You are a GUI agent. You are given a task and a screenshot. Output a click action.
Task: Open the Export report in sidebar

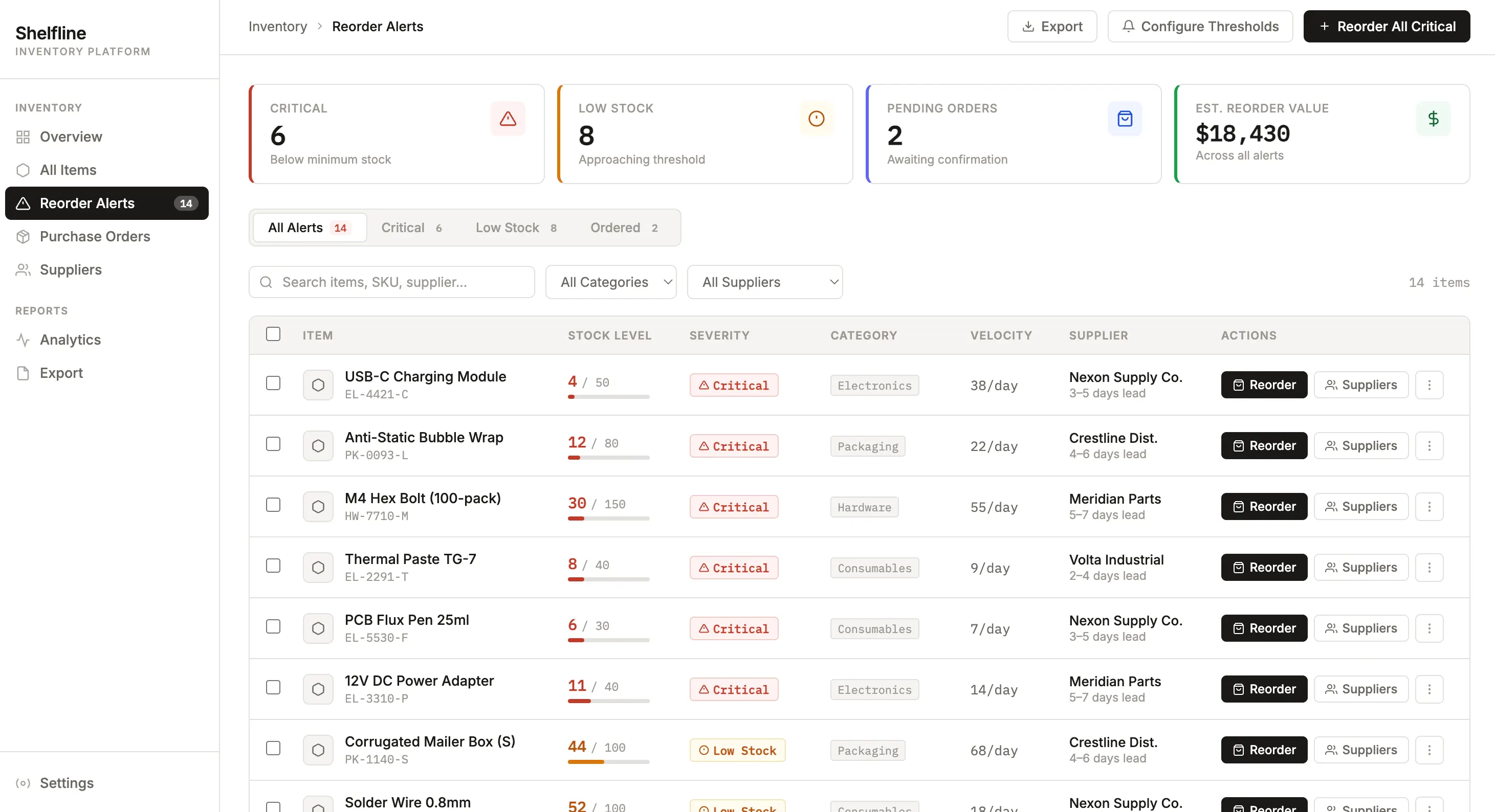coord(107,373)
